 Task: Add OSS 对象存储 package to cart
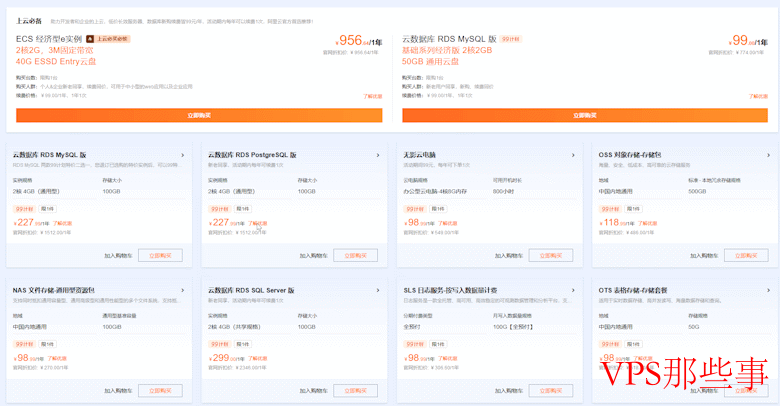[x=704, y=256]
